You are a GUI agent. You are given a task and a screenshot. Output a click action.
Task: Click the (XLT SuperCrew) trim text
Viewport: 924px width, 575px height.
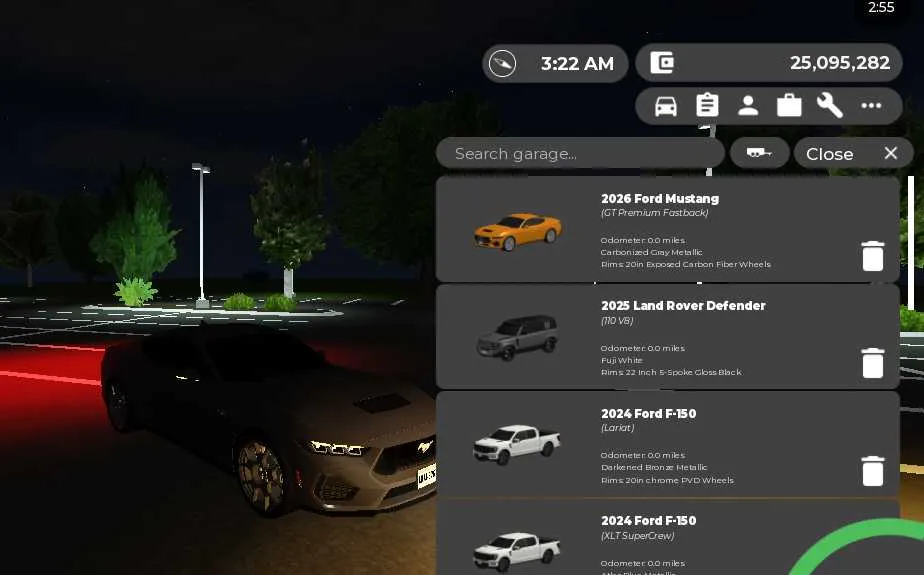(638, 536)
